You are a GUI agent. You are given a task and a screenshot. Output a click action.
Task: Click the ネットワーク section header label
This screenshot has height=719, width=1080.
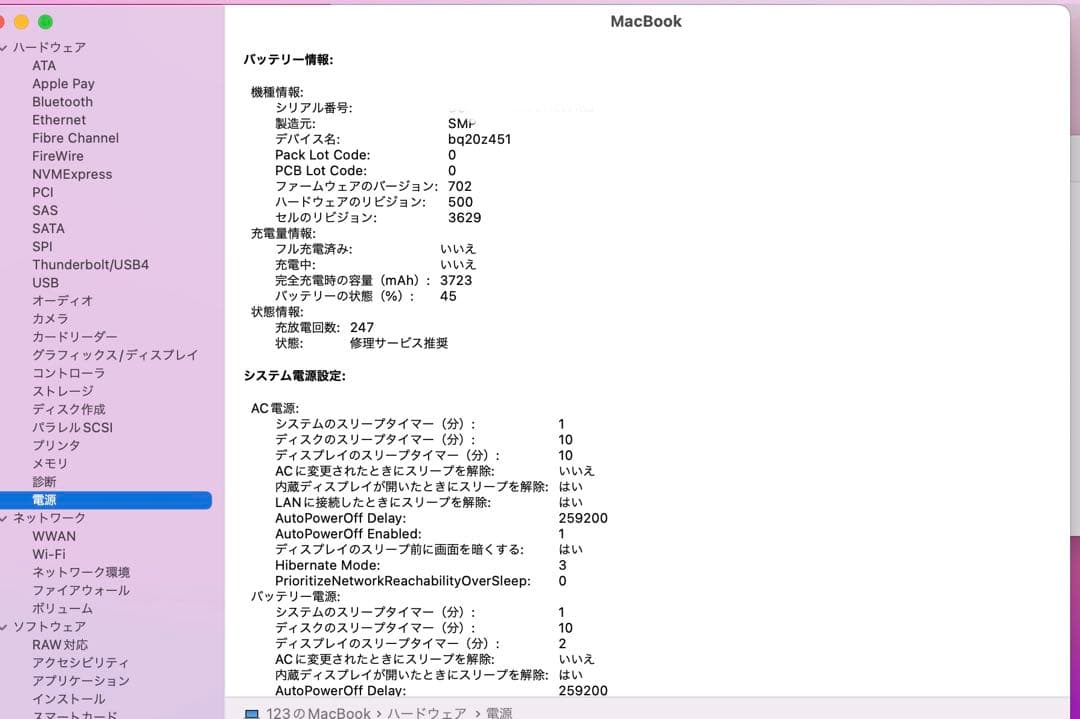point(50,518)
